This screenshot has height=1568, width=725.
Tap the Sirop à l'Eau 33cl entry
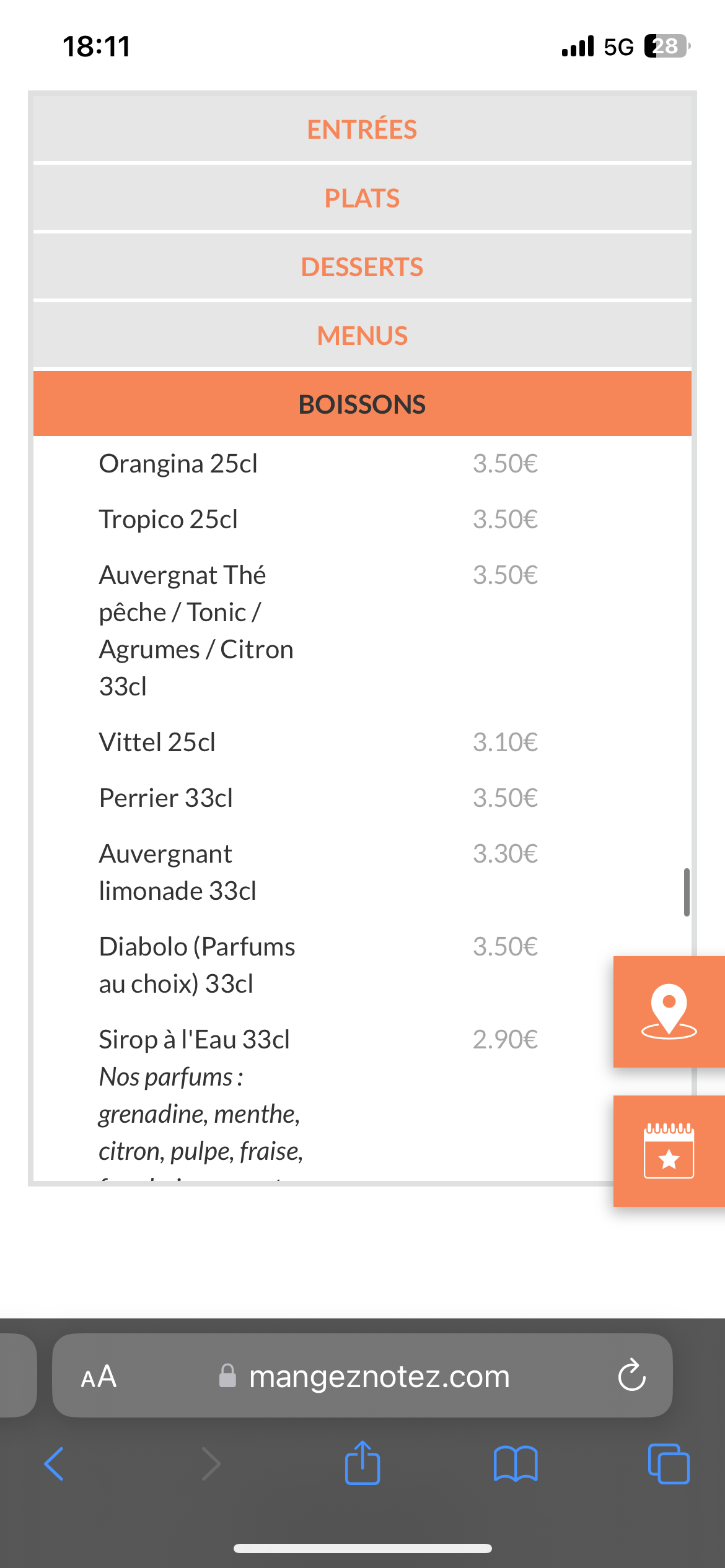click(x=195, y=1040)
